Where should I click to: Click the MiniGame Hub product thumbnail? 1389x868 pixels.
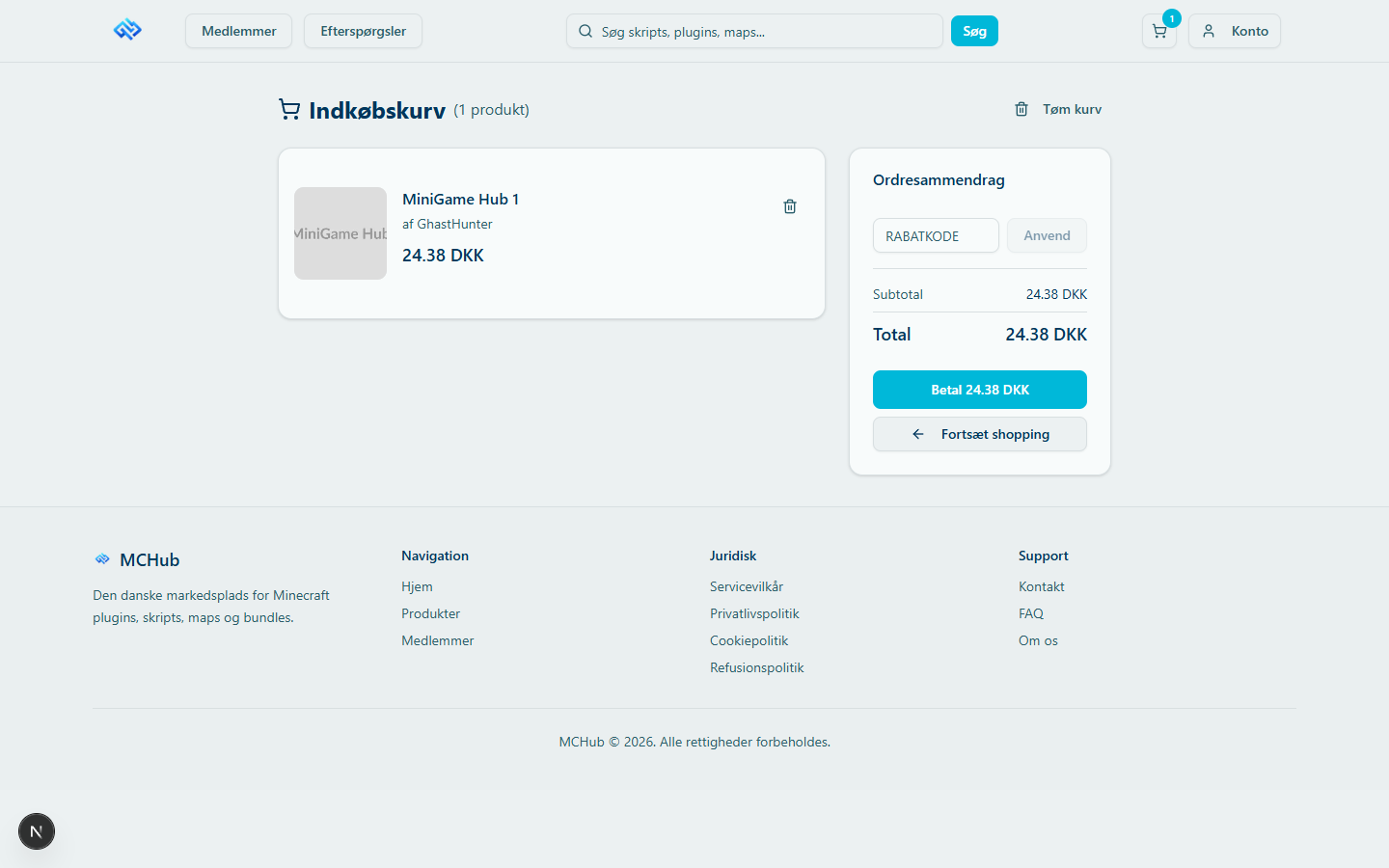pyautogui.click(x=340, y=233)
